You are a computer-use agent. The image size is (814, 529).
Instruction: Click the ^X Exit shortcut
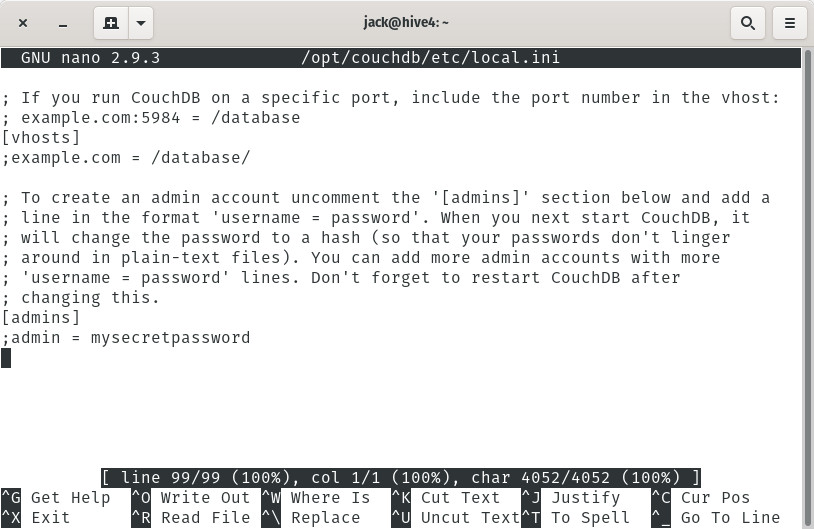36,518
